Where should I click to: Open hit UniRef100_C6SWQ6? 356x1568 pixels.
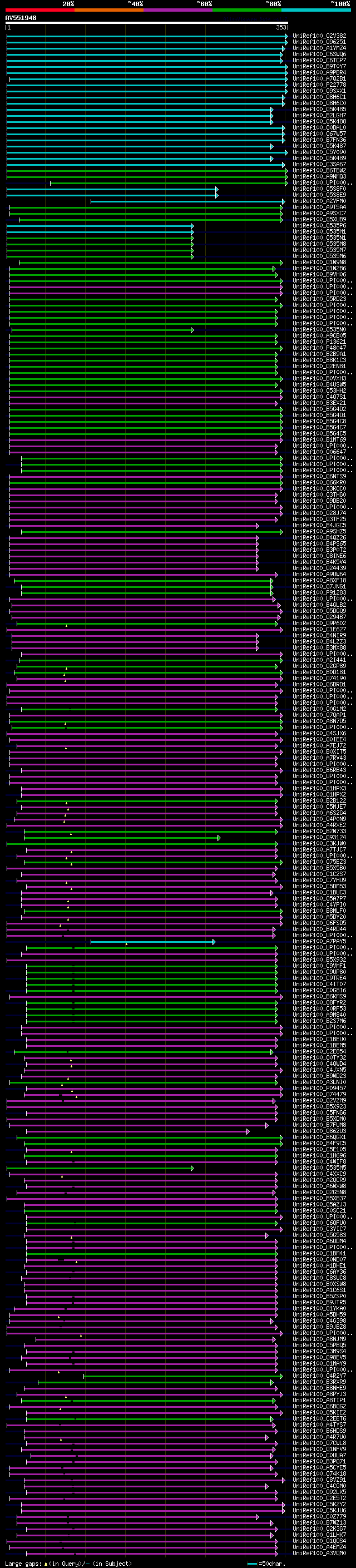tap(319, 54)
